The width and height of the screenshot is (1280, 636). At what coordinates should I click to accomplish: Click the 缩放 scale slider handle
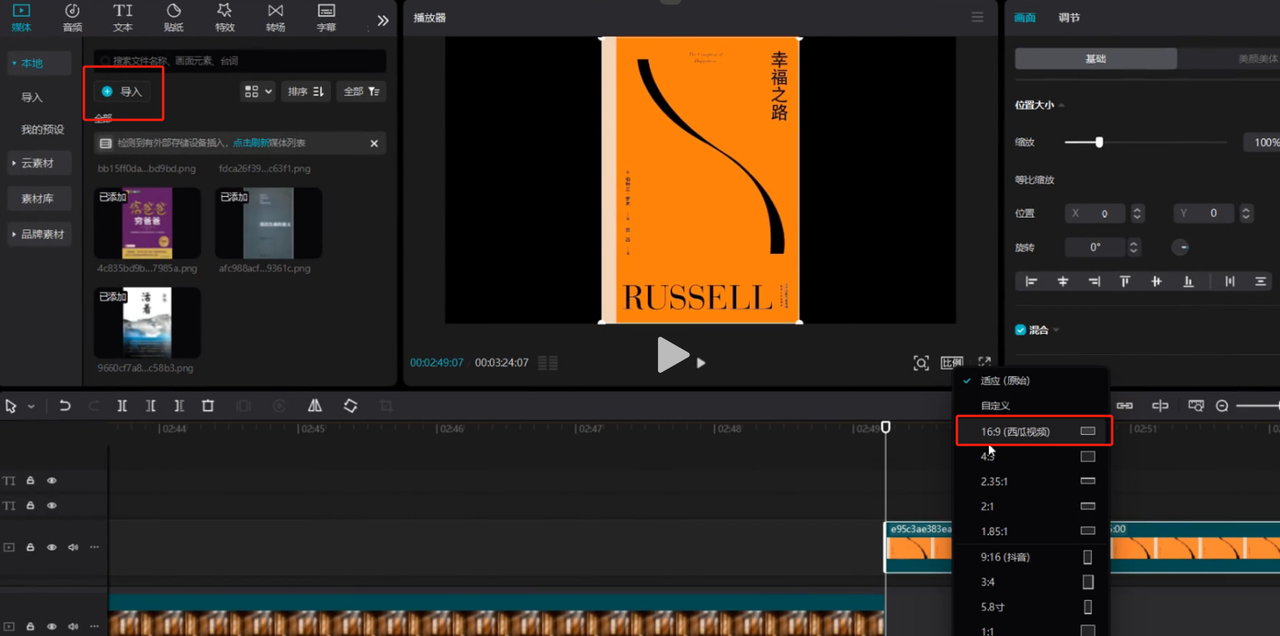1099,142
